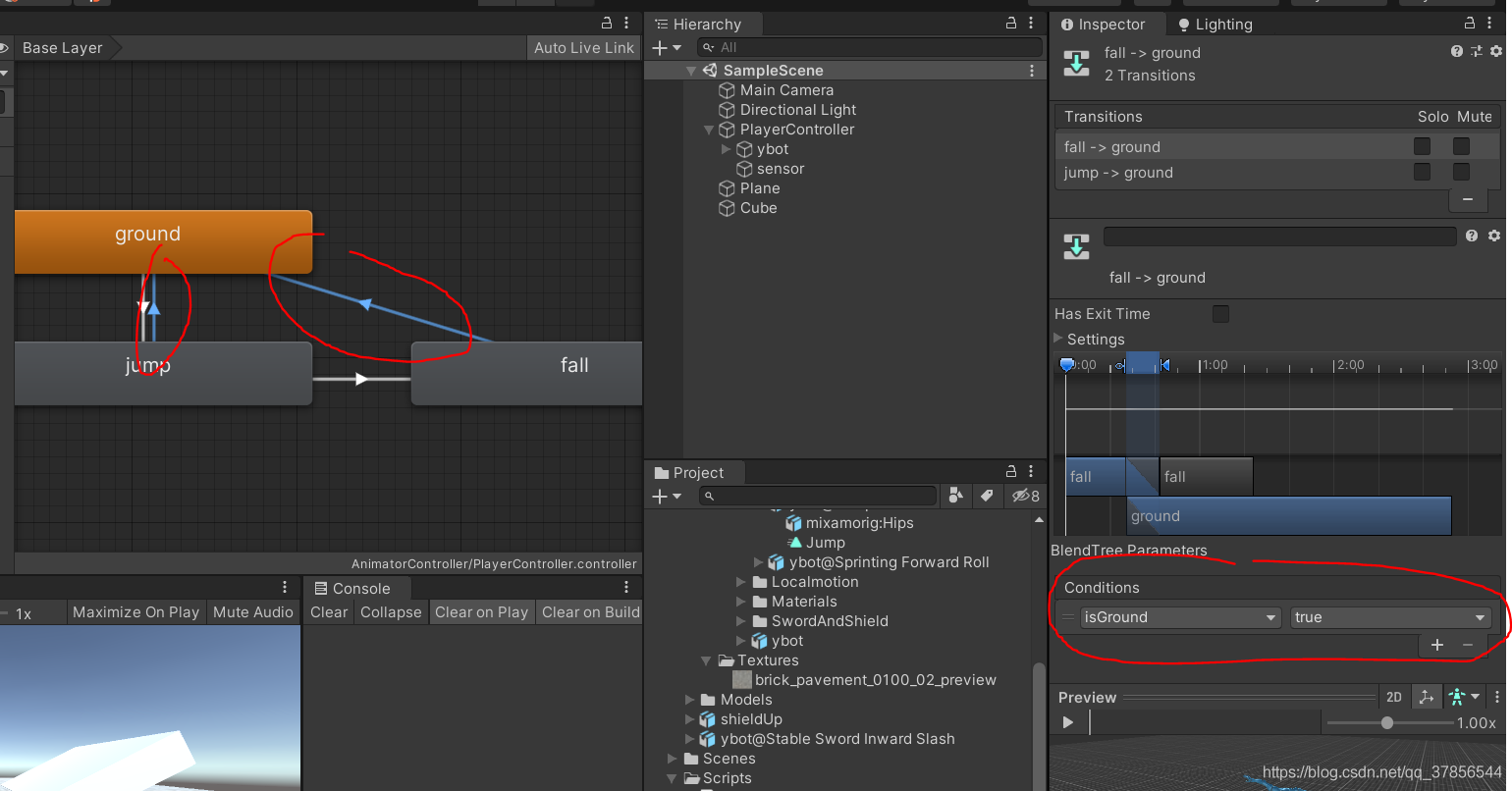Search by type icon in Project toolbar
Viewport: 1512px width, 791px height.
pyautogui.click(x=955, y=496)
